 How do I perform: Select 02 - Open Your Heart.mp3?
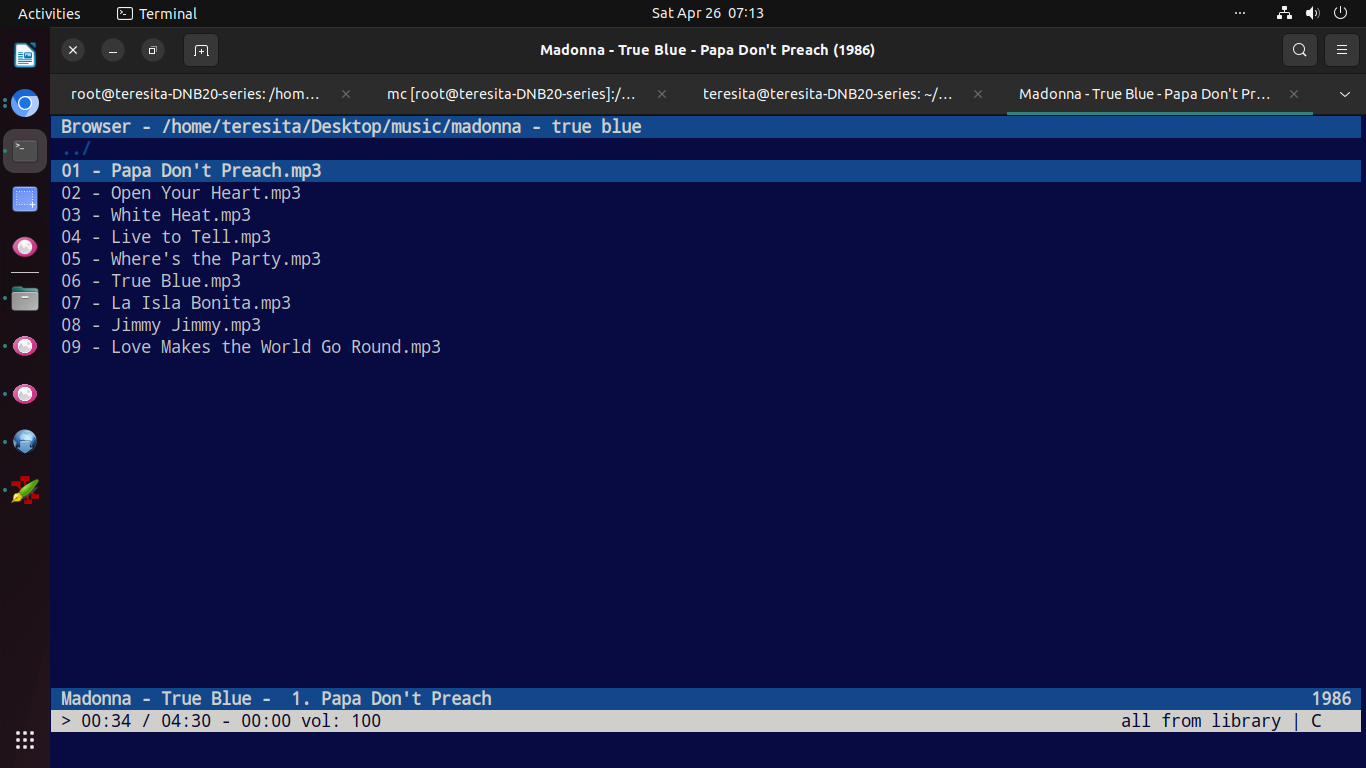coord(181,193)
